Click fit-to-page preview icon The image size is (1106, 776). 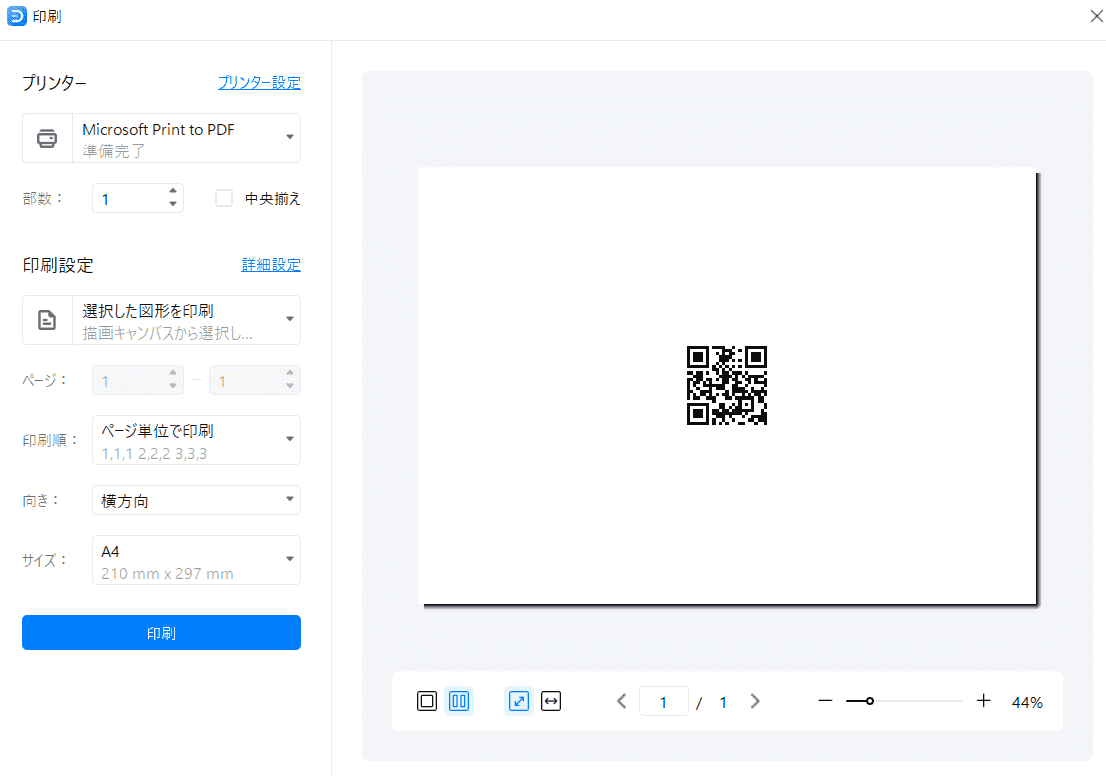coord(519,701)
